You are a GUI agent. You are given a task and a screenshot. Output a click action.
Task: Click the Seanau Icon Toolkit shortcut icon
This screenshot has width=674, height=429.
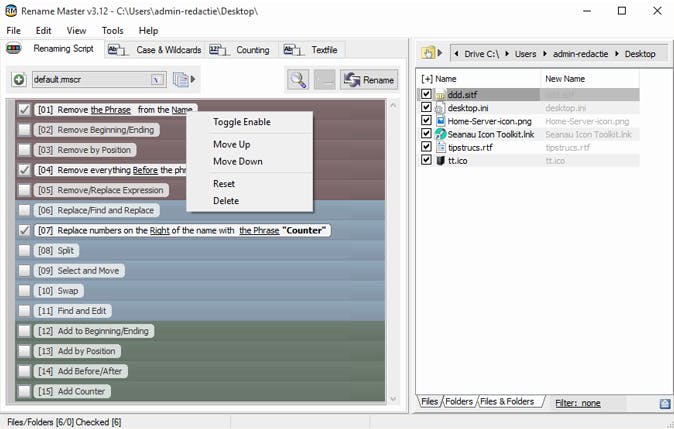[440, 134]
